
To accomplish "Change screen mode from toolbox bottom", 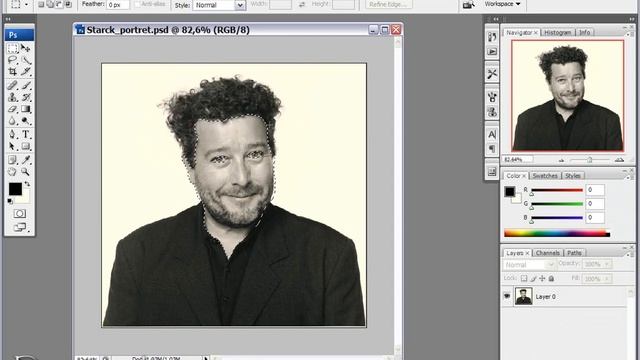I will [20, 227].
